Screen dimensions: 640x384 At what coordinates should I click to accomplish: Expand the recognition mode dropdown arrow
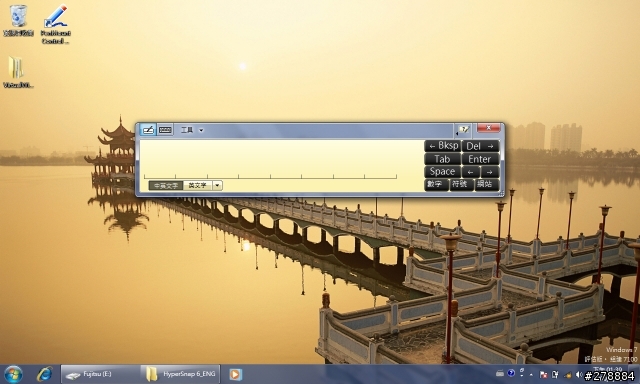[x=218, y=186]
